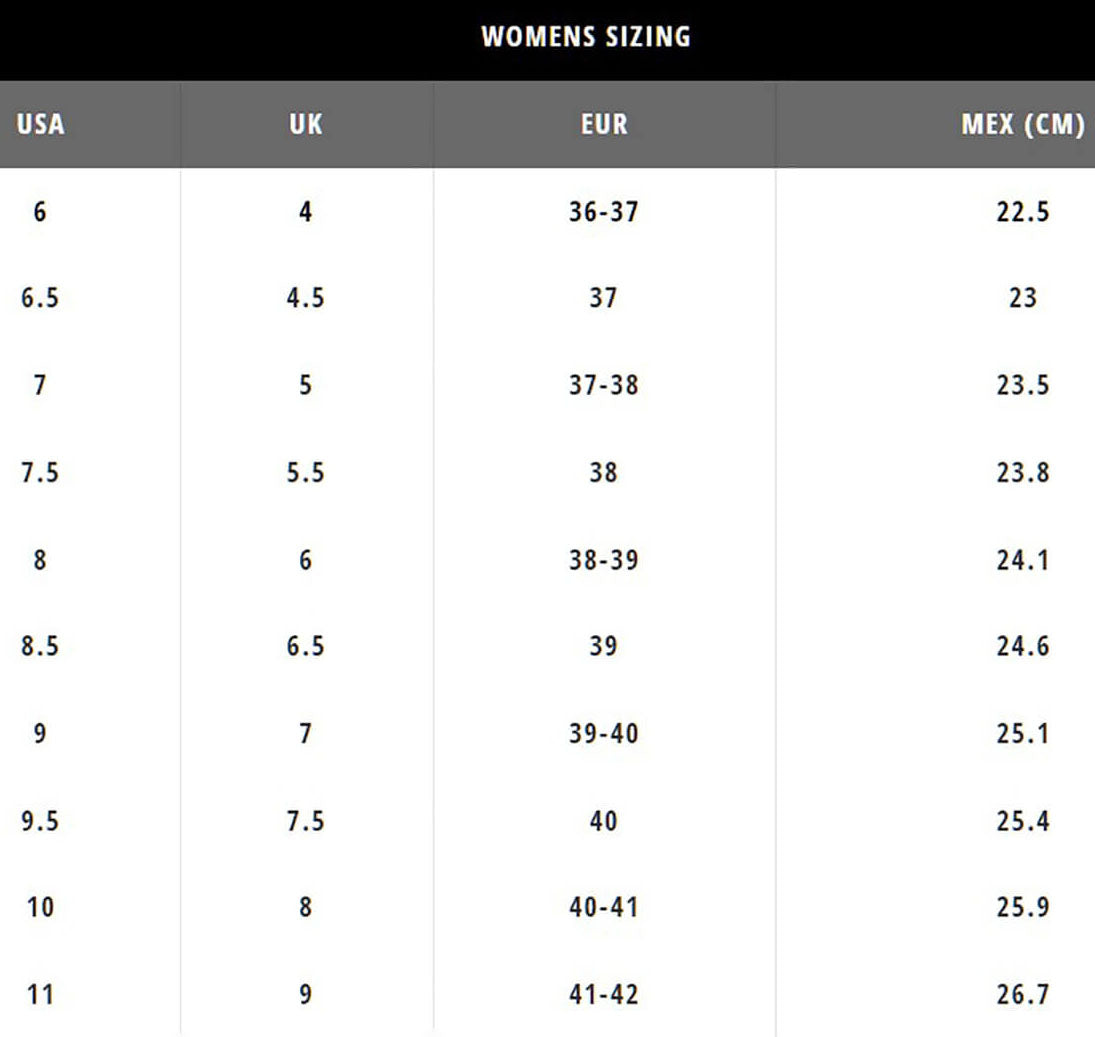Image resolution: width=1095 pixels, height=1037 pixels.
Task: Click the USA column header
Action: point(40,124)
